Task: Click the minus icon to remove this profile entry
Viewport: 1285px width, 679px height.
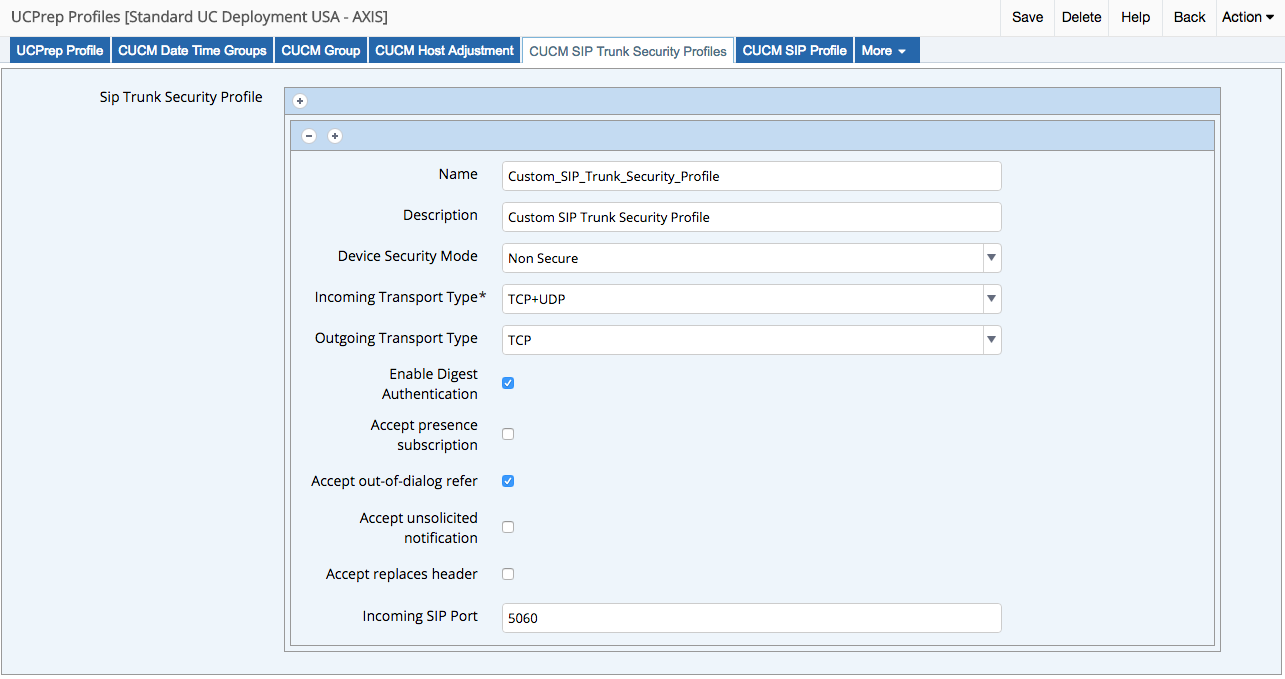Action: point(309,136)
